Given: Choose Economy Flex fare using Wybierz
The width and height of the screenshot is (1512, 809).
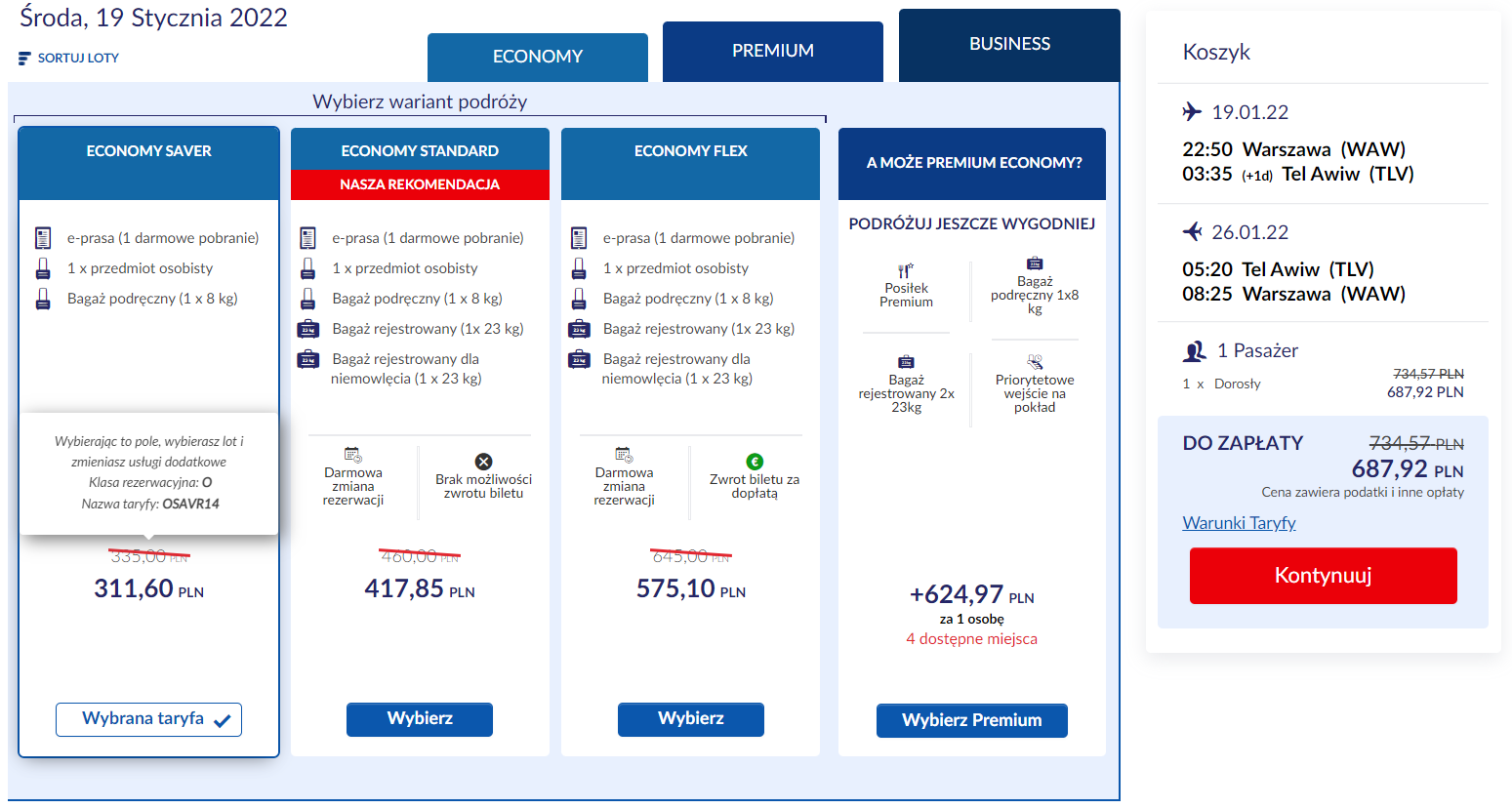Looking at the screenshot, I should pyautogui.click(x=690, y=719).
